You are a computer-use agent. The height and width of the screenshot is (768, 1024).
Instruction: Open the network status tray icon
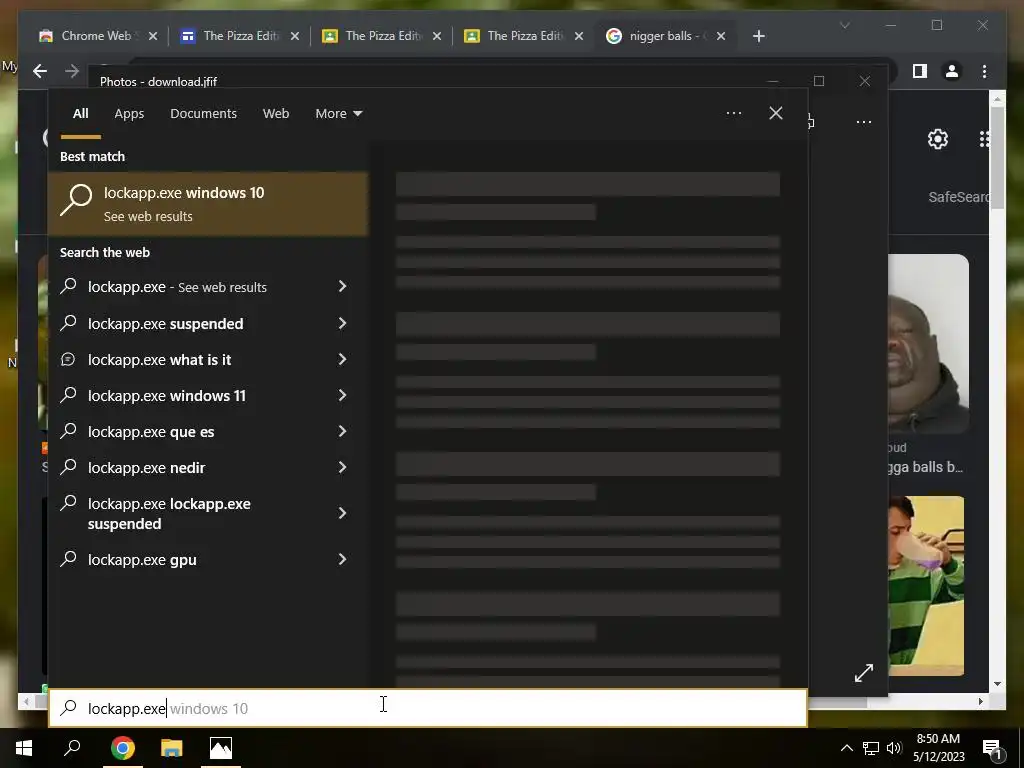click(871, 748)
